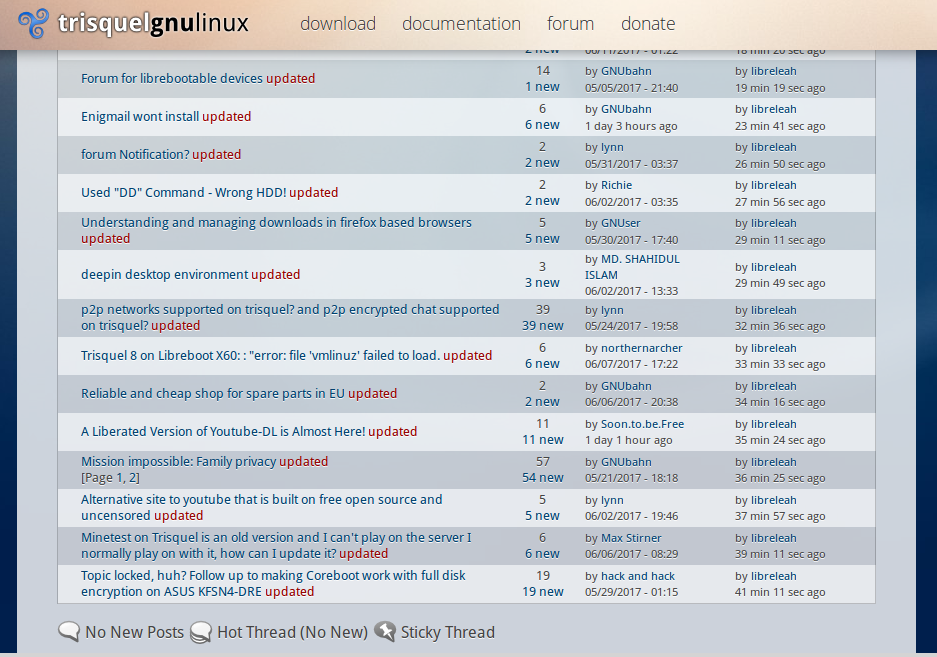Click '11 new' in Youtube-DL row
The image size is (937, 657).
(x=543, y=440)
